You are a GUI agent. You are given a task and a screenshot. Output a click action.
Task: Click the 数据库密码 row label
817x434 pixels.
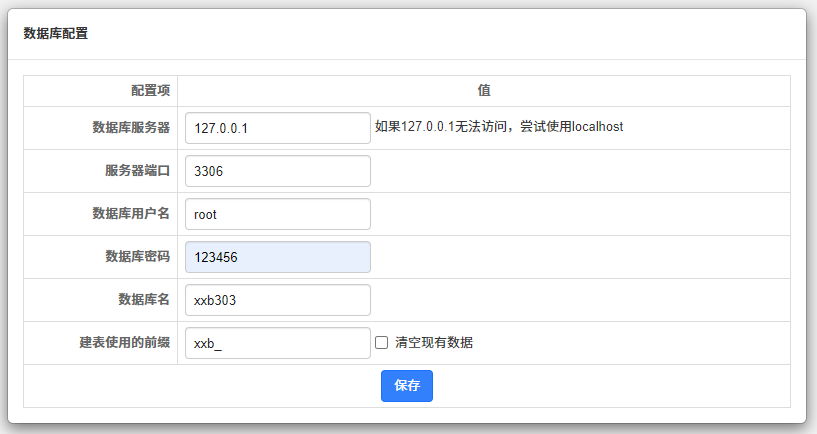137,257
